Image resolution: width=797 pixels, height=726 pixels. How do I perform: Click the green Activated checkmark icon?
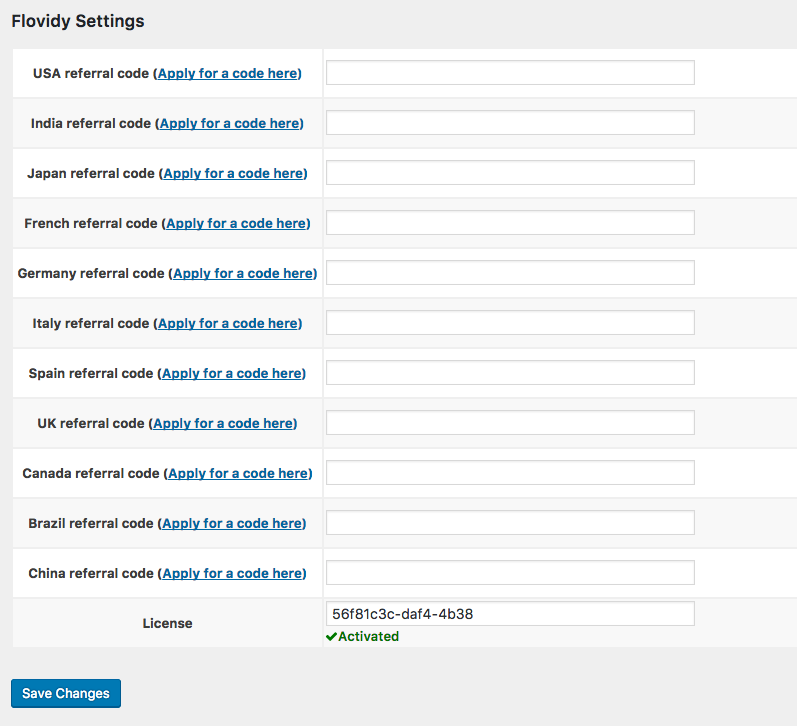[331, 637]
